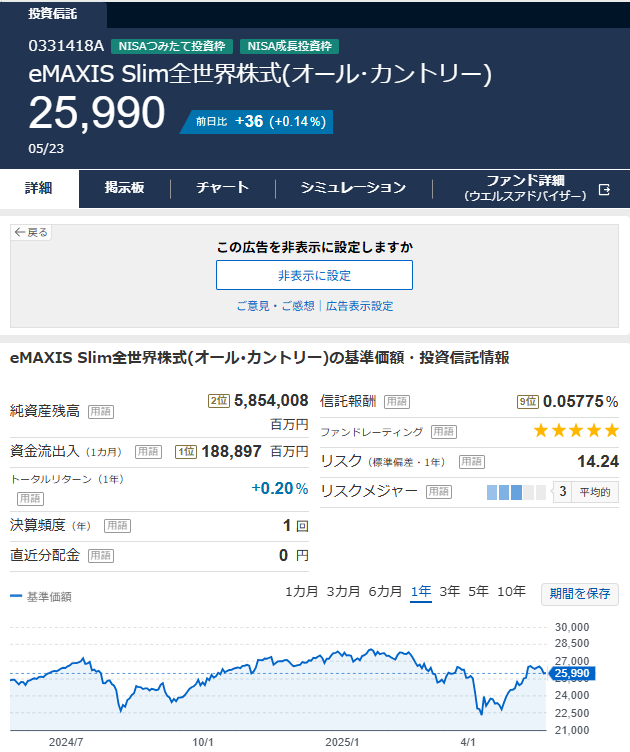630x752 pixels.
Task: Click the 前日比 +36 change badge
Action: tap(259, 122)
